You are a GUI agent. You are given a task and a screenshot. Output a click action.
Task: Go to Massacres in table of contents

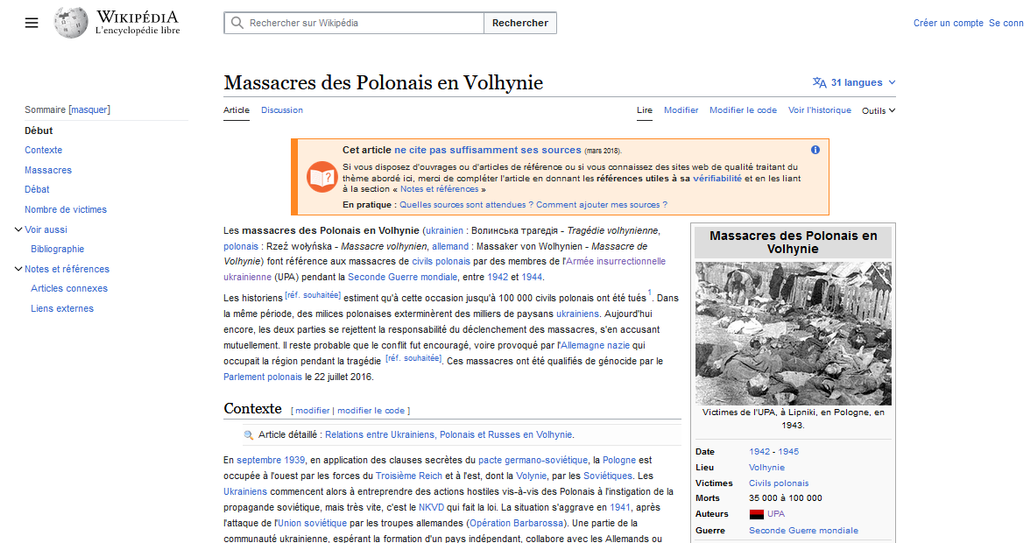pyautogui.click(x=48, y=170)
